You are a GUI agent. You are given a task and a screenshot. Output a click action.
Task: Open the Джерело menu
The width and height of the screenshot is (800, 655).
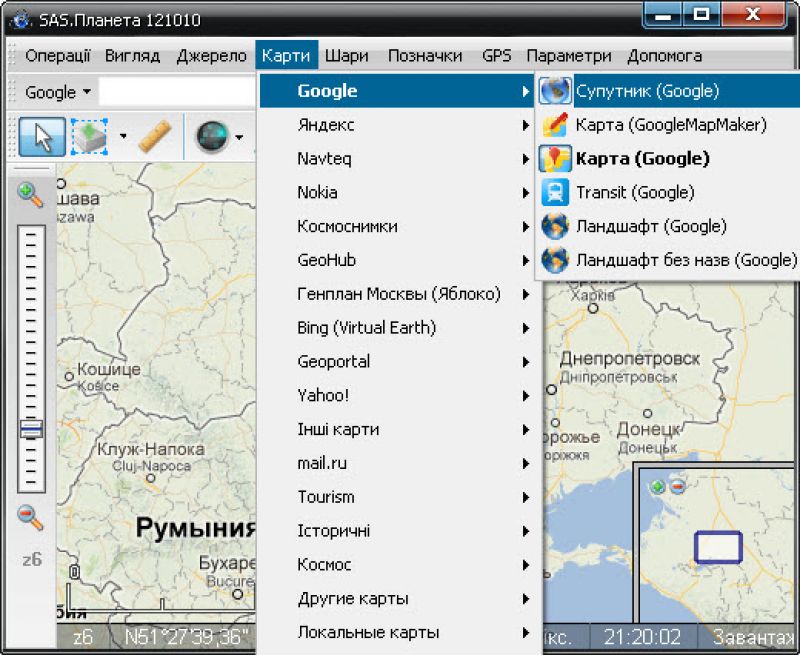point(211,55)
